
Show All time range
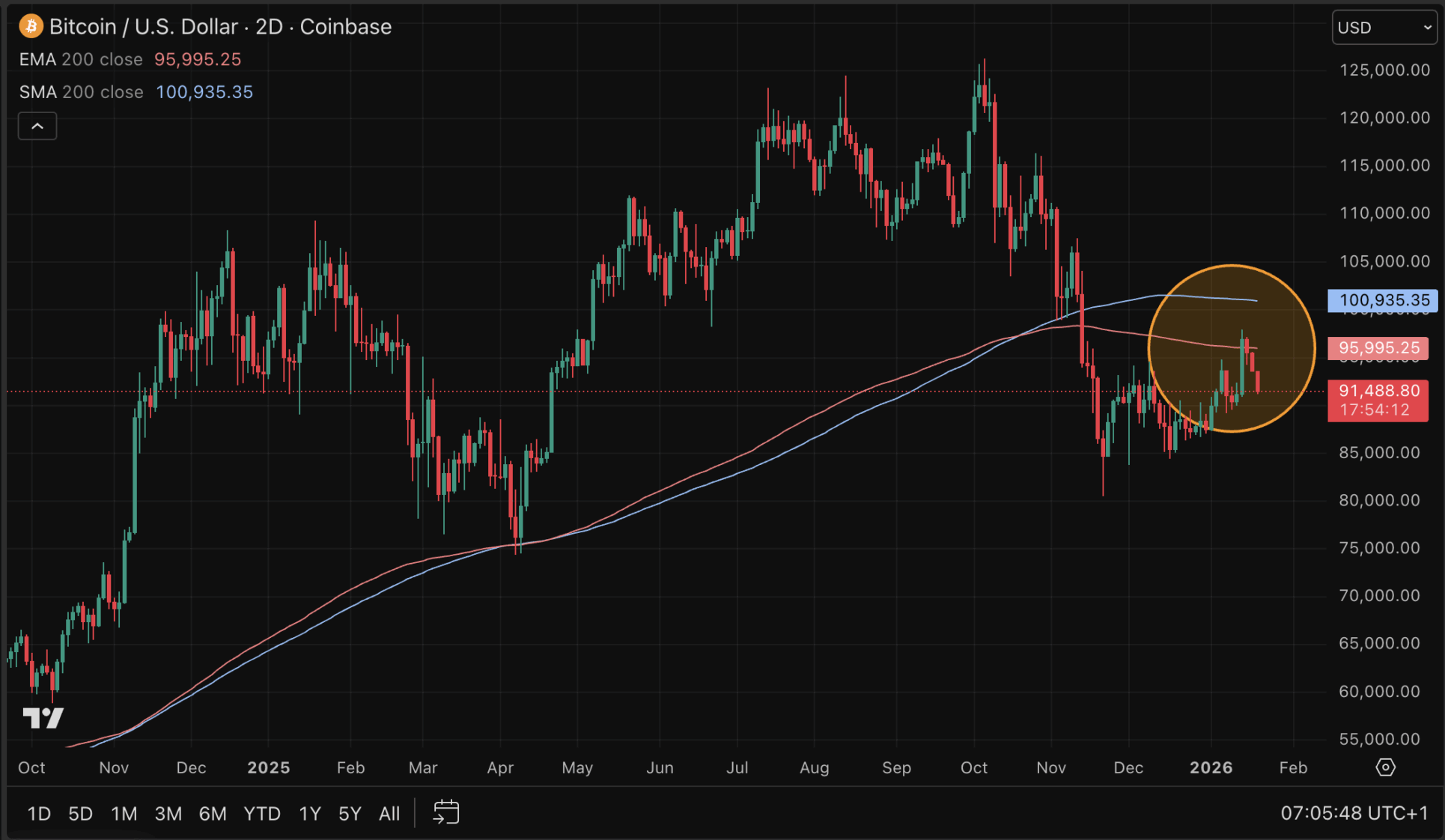pyautogui.click(x=389, y=814)
